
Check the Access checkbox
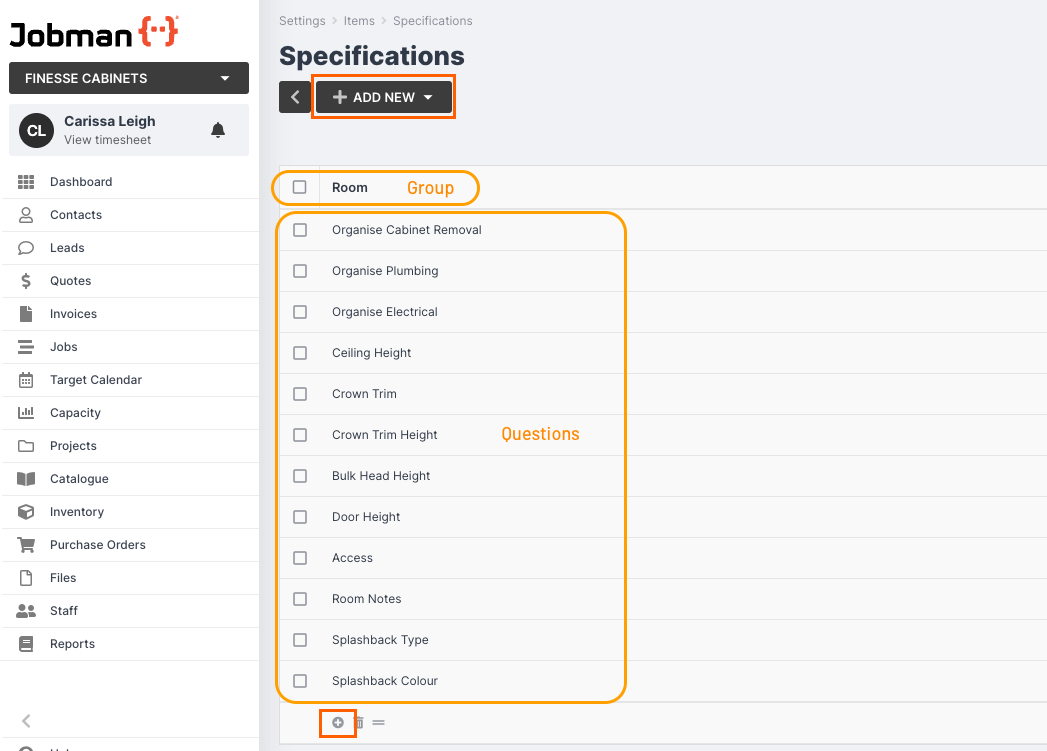[300, 558]
